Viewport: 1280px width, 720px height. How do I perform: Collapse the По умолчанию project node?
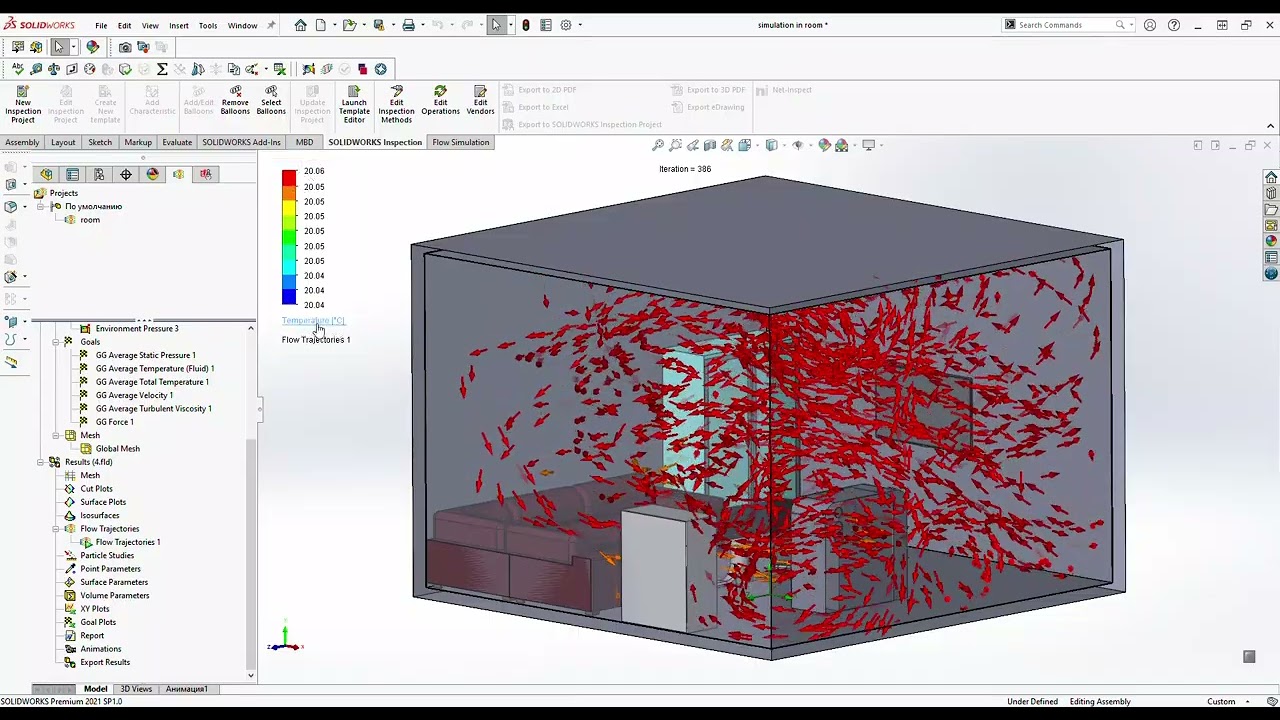pos(40,207)
